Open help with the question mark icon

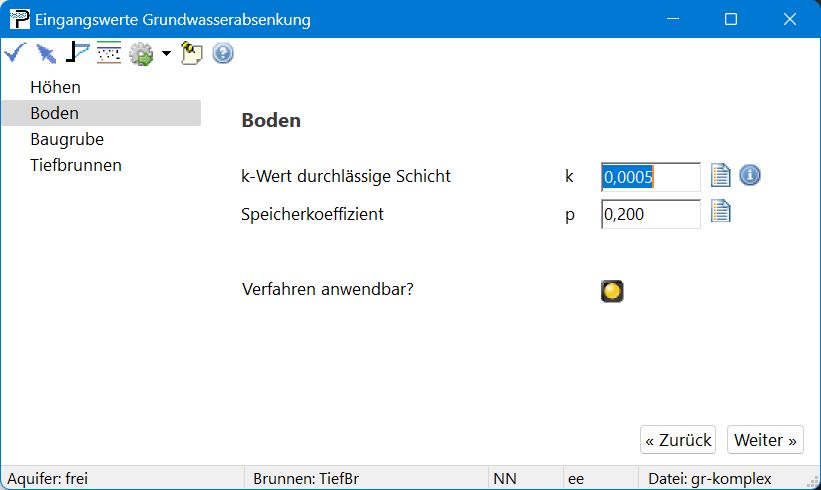223,53
